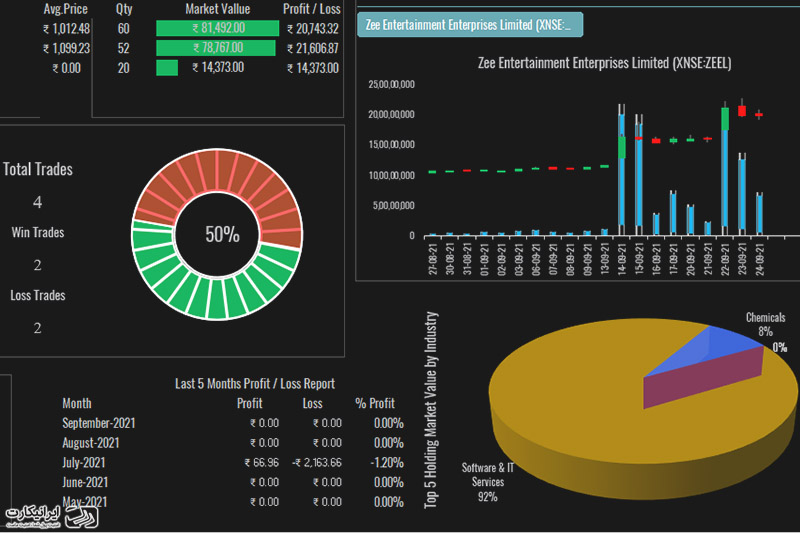Viewport: 800px width, 533px height.
Task: Click the ₹ 66.96 July profit value
Action: [262, 463]
